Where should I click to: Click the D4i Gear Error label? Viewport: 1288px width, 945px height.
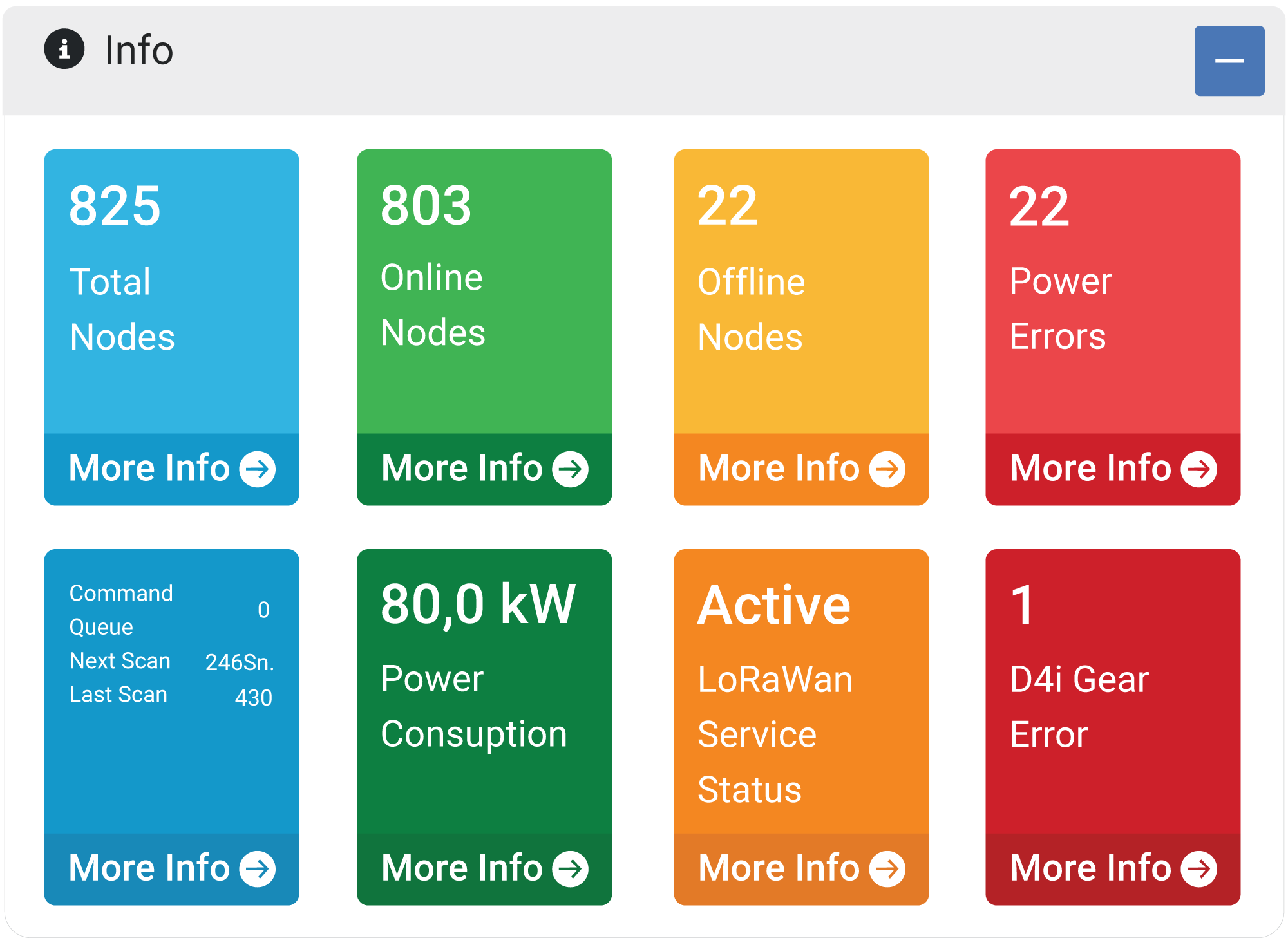click(1079, 707)
